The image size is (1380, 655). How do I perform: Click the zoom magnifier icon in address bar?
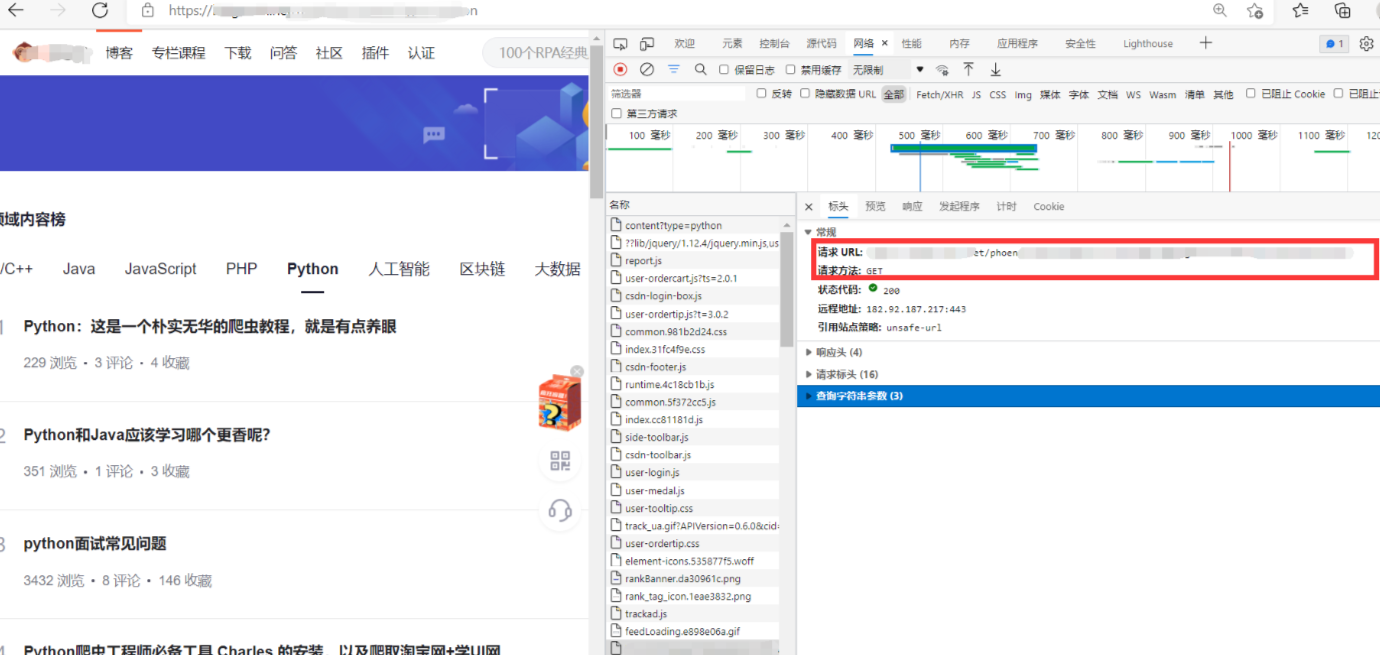(1220, 10)
